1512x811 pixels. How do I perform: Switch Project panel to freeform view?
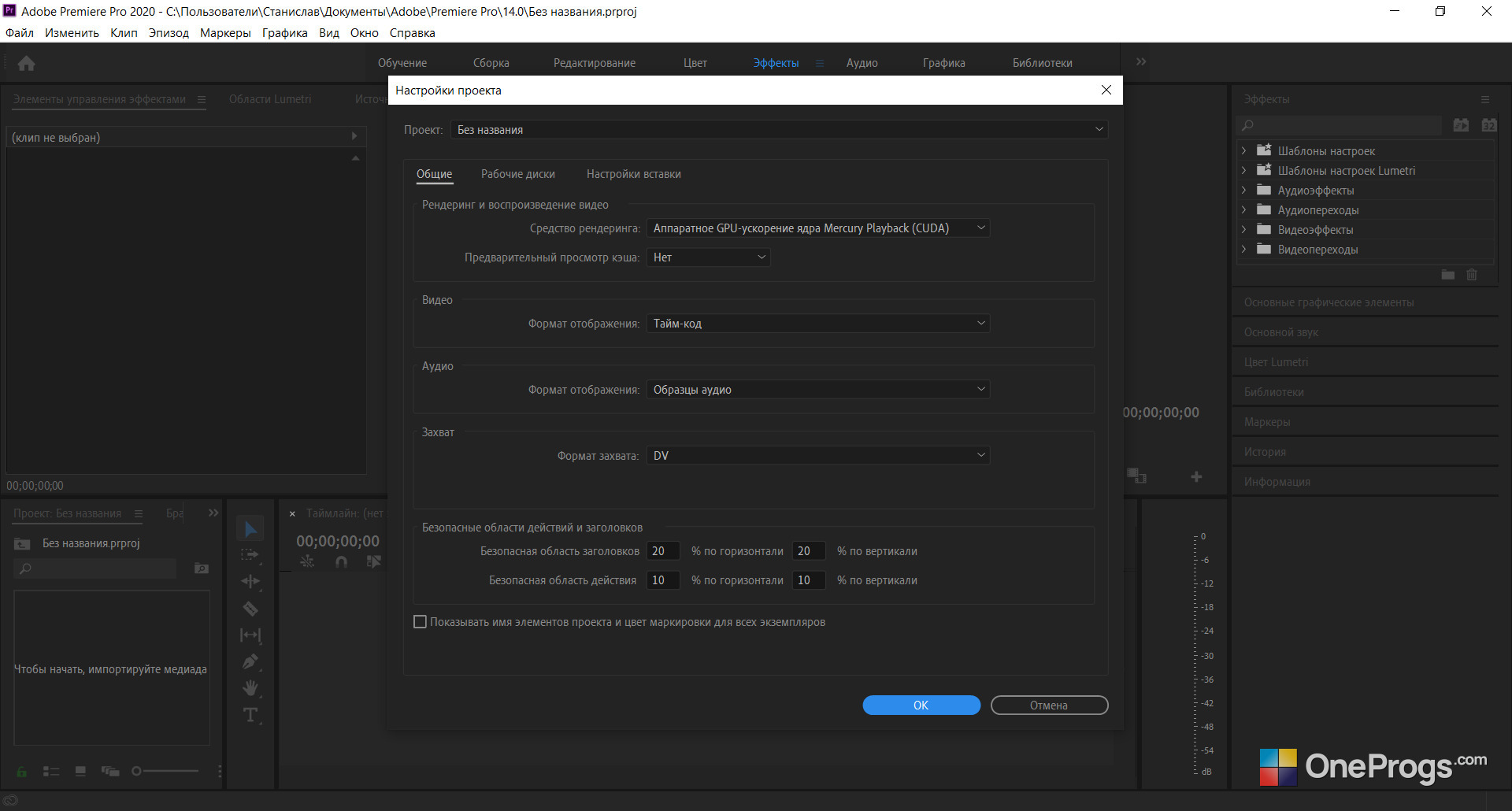[x=110, y=772]
